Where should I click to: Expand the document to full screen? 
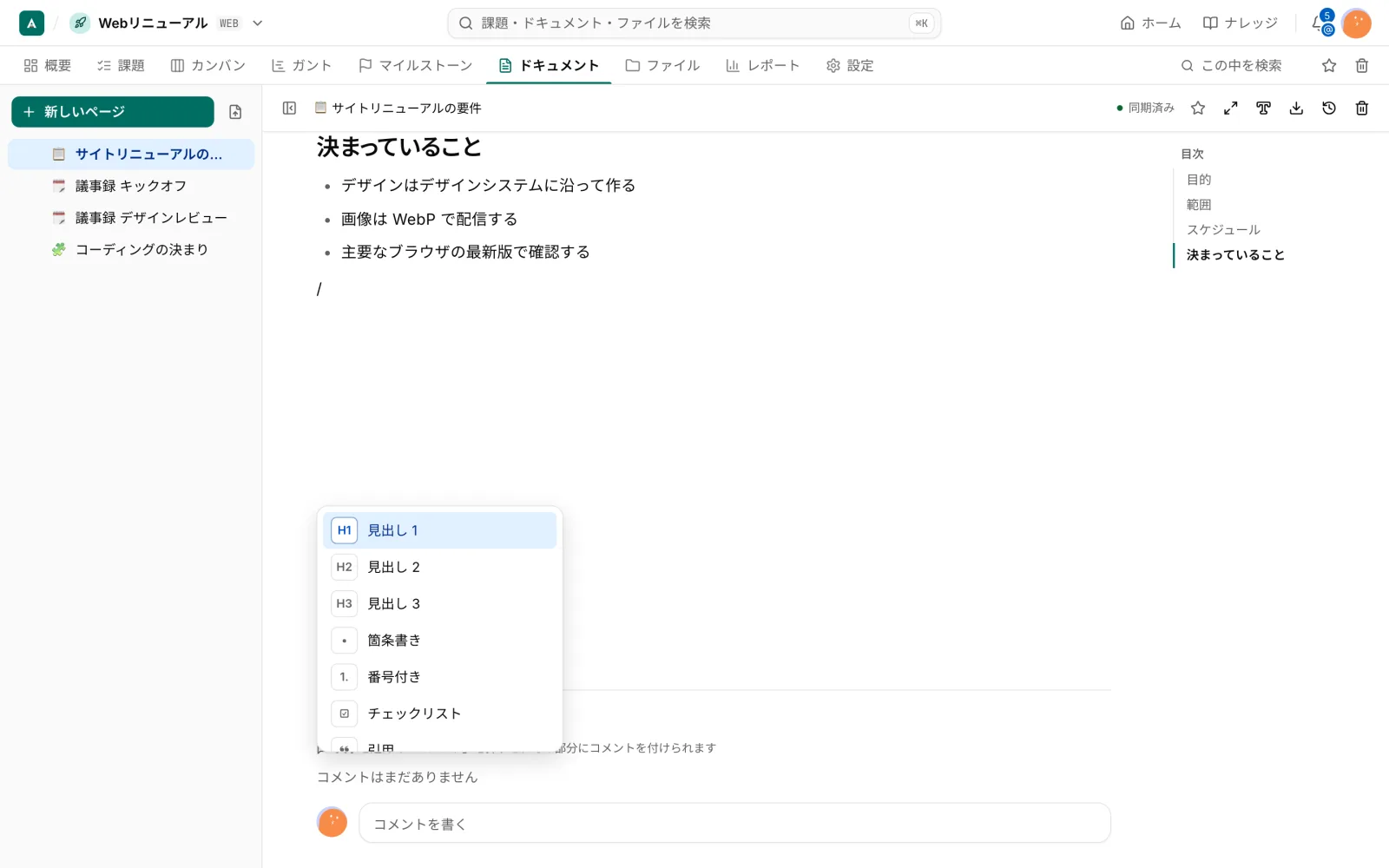click(x=1231, y=108)
